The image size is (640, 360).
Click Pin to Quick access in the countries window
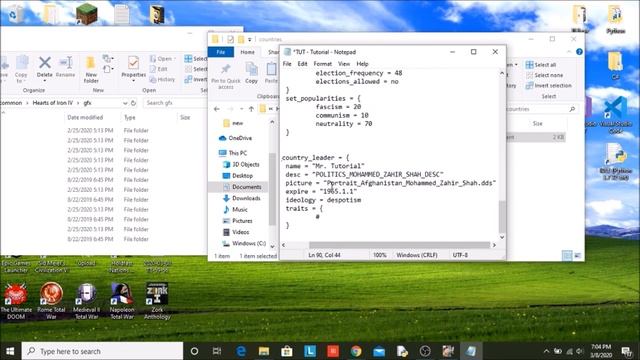(x=225, y=76)
